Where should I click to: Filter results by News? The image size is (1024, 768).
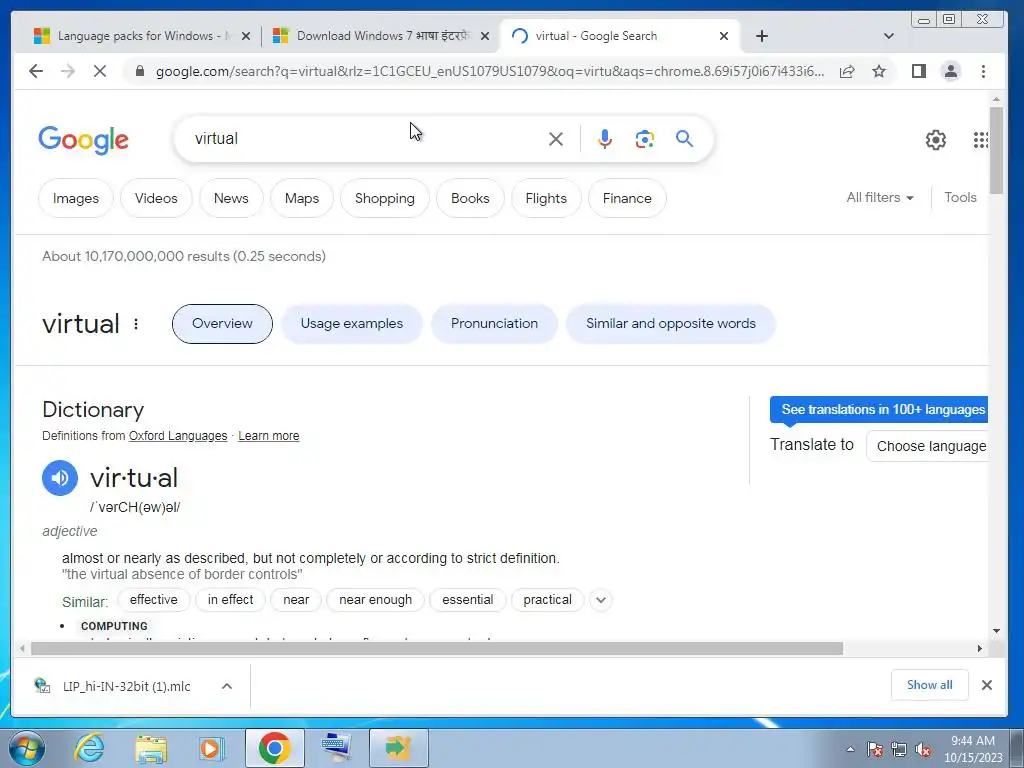(x=231, y=198)
